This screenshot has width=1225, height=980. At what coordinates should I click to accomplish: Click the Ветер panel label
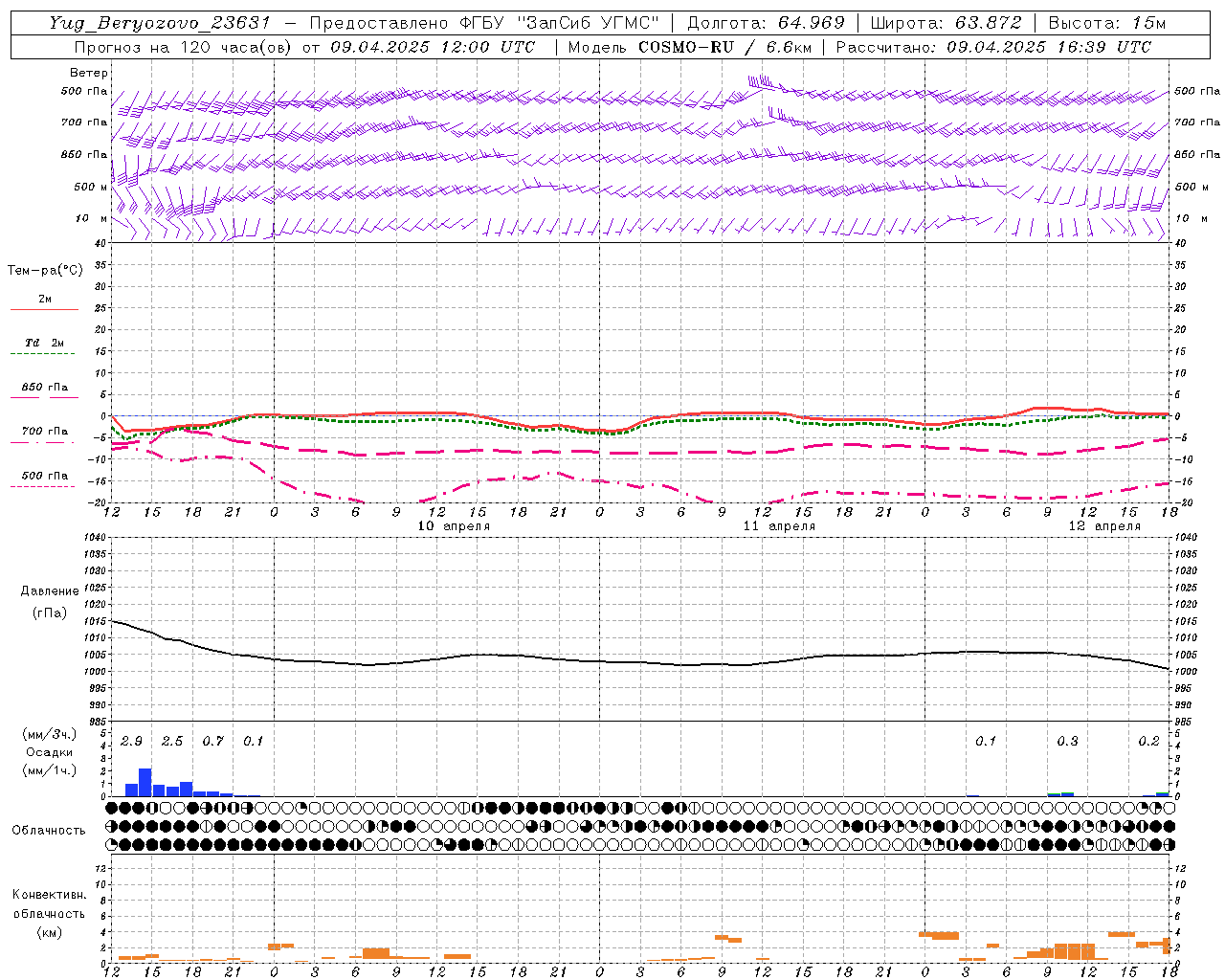(89, 73)
